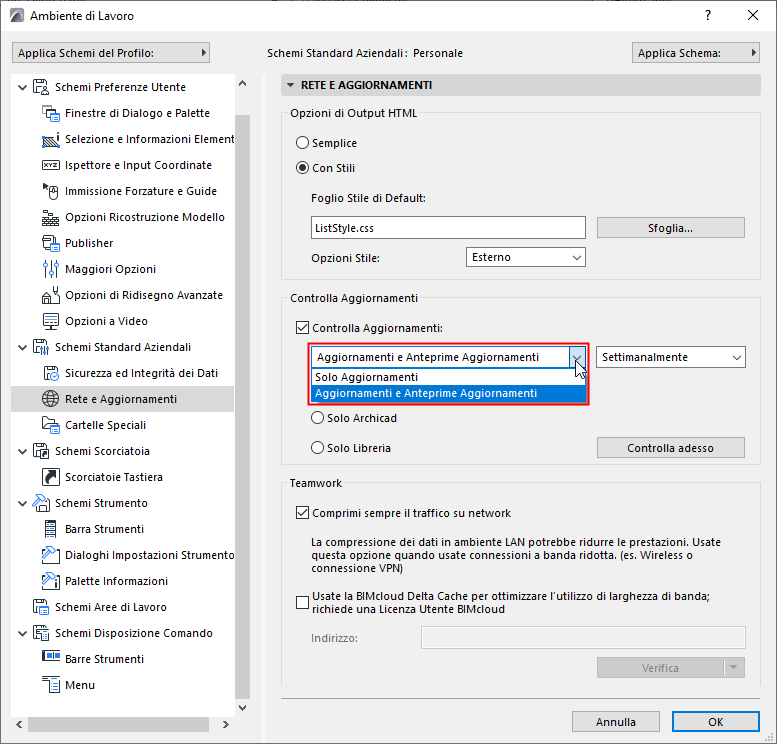Open the Settimanalmente frequency dropdown

(671, 357)
